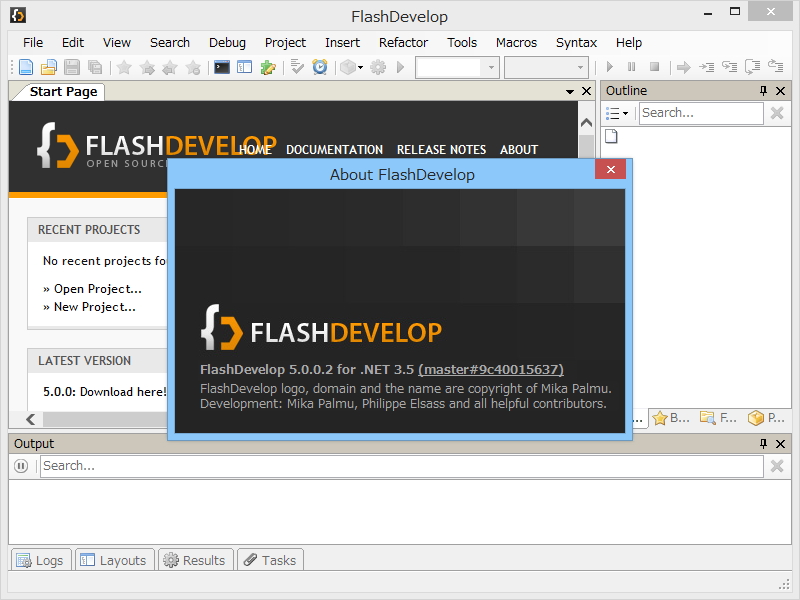Select the green plugin icon on the toolbar

[266, 67]
